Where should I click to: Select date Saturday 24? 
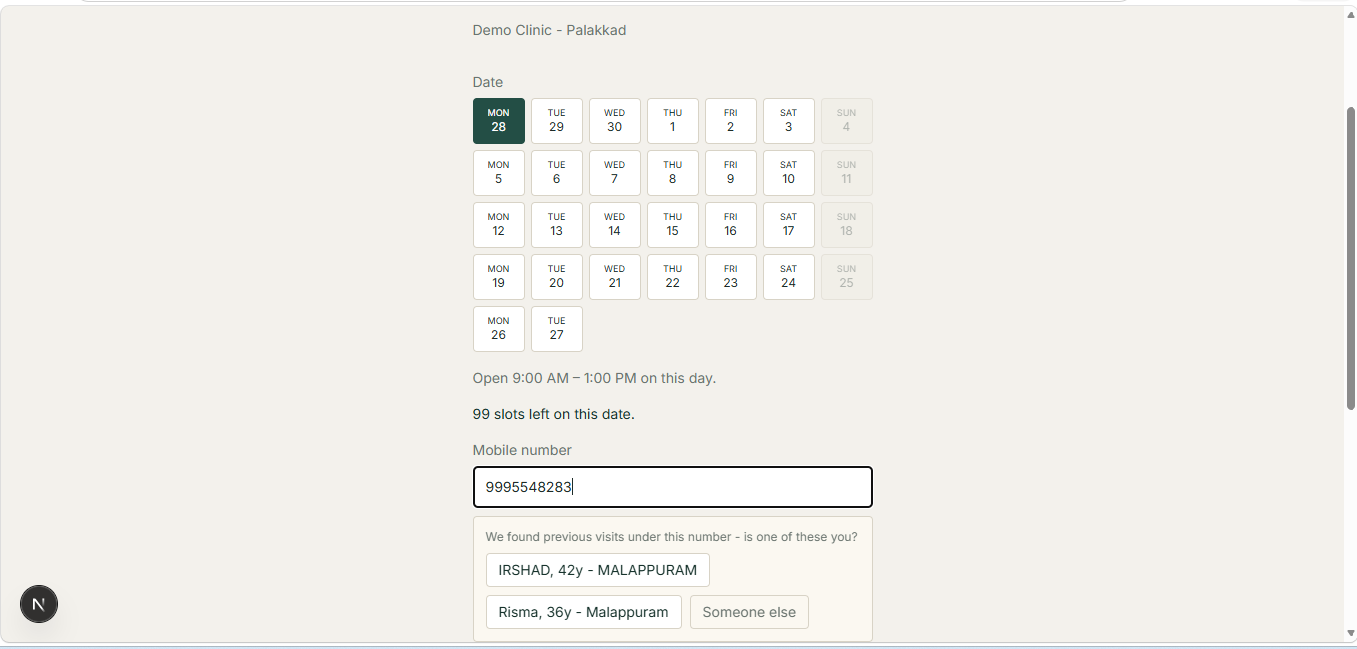pyautogui.click(x=789, y=277)
